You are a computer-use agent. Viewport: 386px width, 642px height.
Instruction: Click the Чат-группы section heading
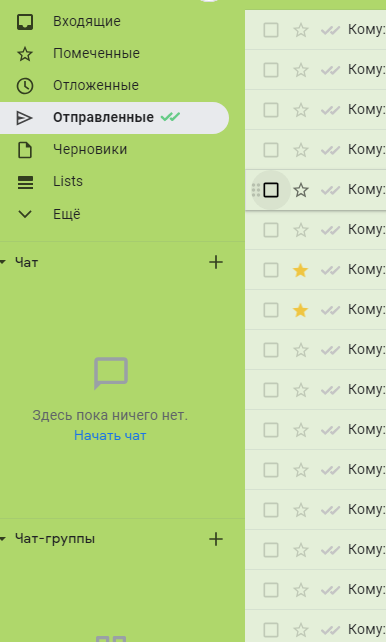point(55,539)
